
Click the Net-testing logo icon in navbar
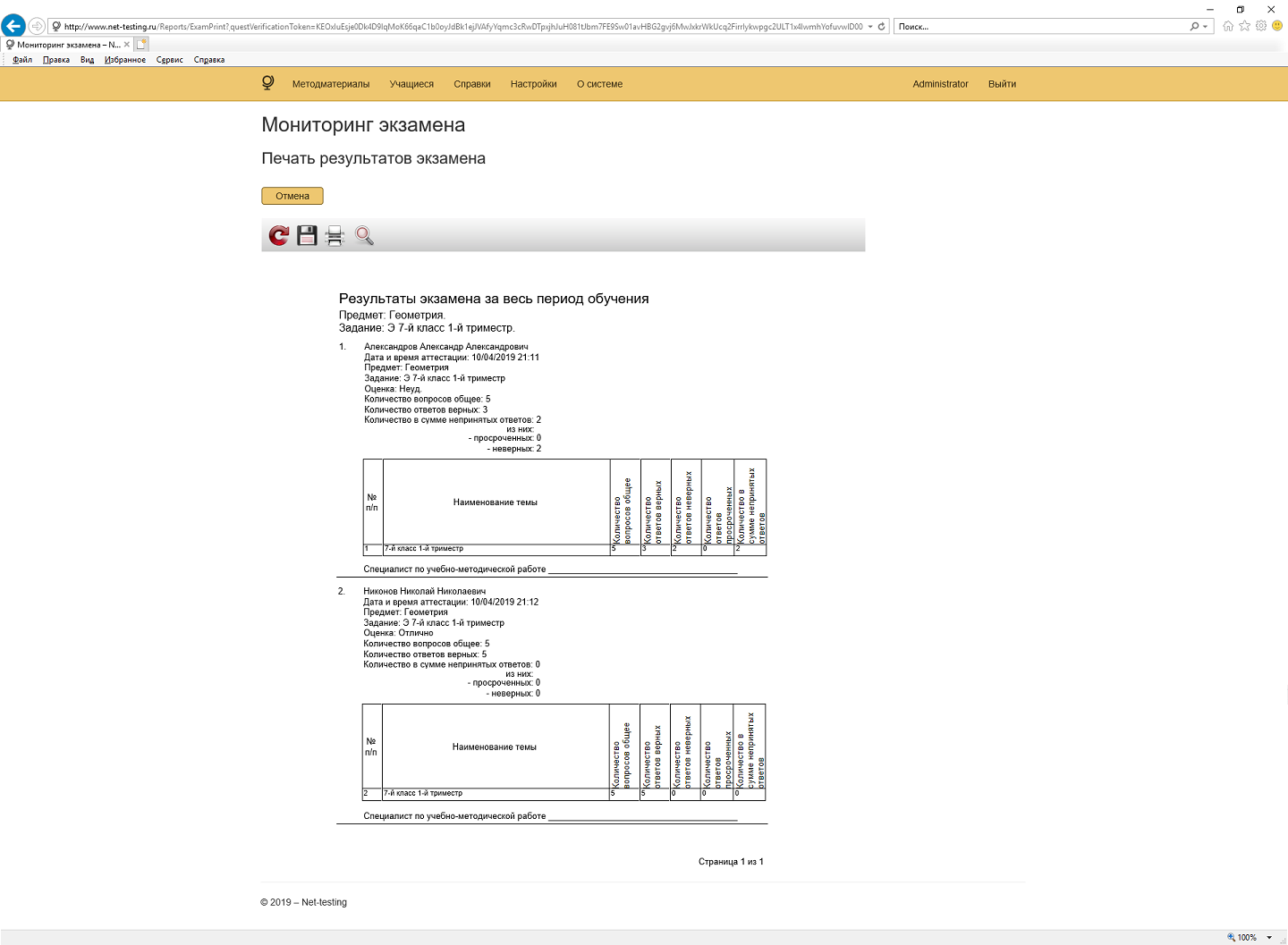267,83
